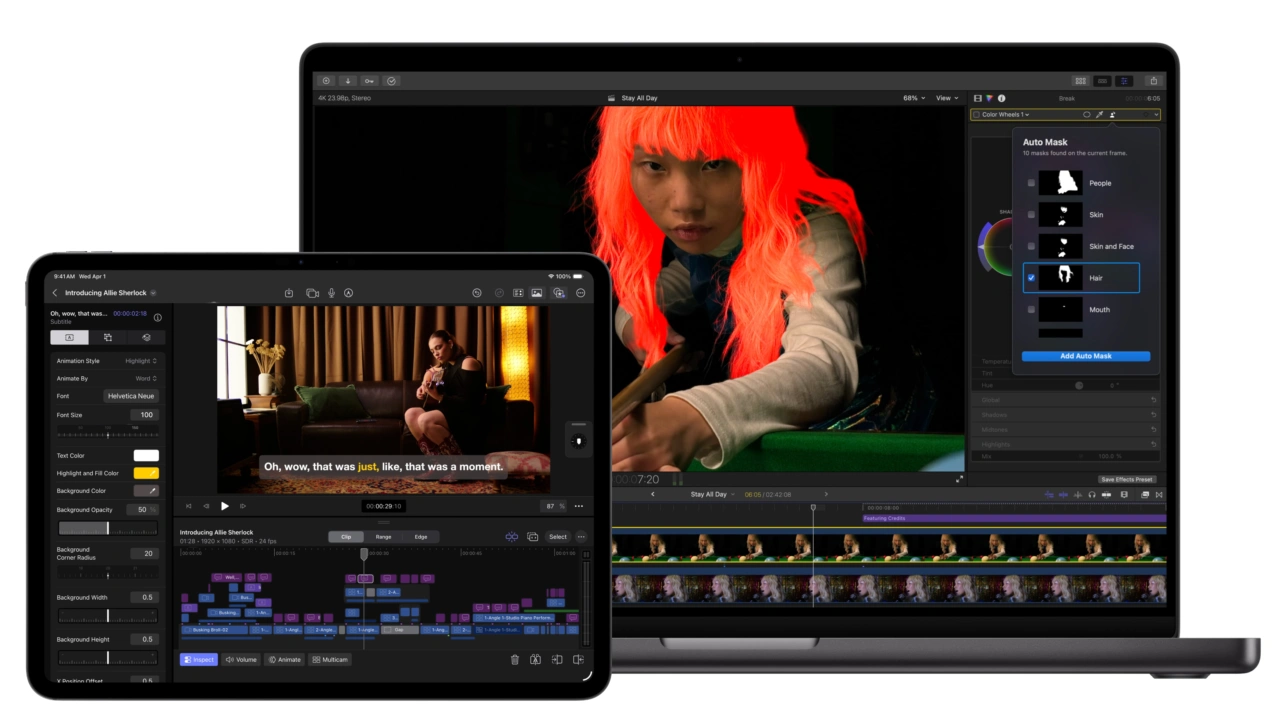The image size is (1280, 720).
Task: Click the shape mask oval icon
Action: coord(1086,115)
